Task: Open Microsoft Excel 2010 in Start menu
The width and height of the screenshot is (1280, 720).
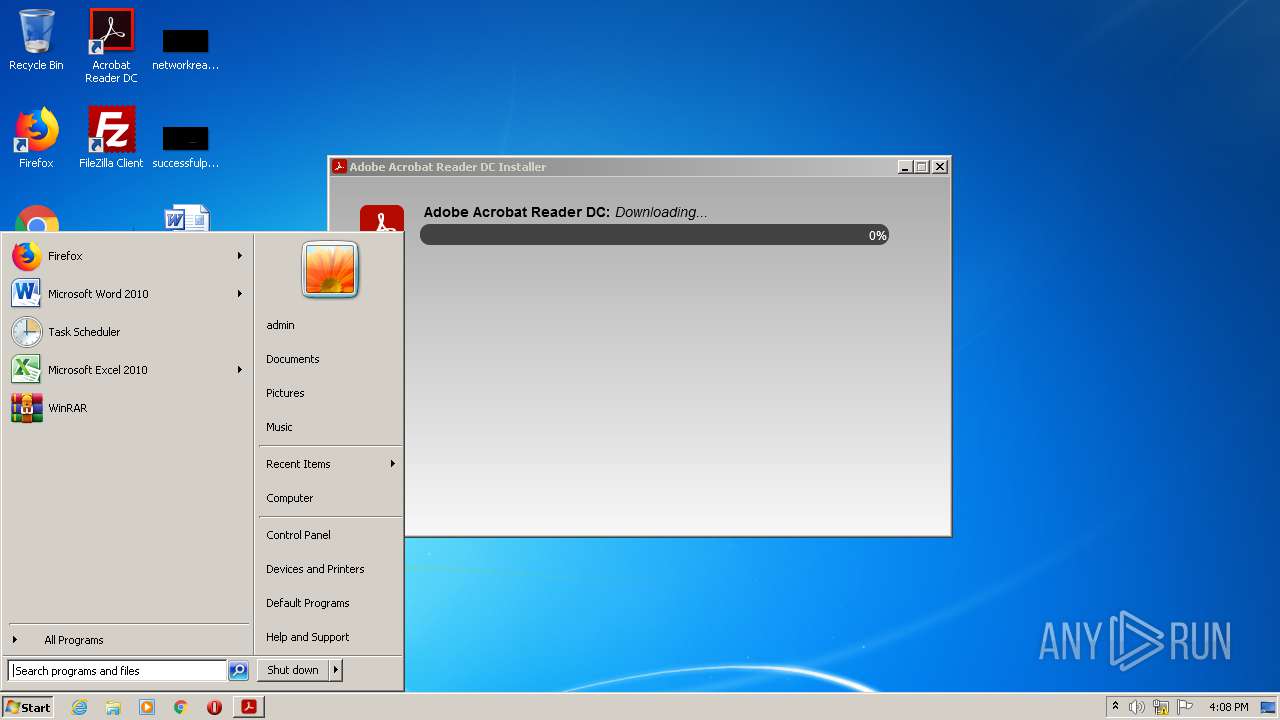Action: 128,370
